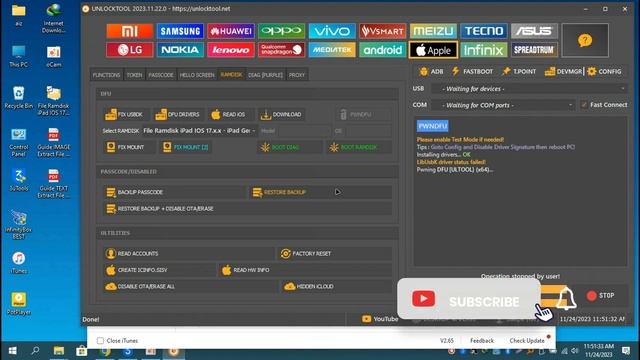Select the Nokia brand tile

click(x=180, y=50)
